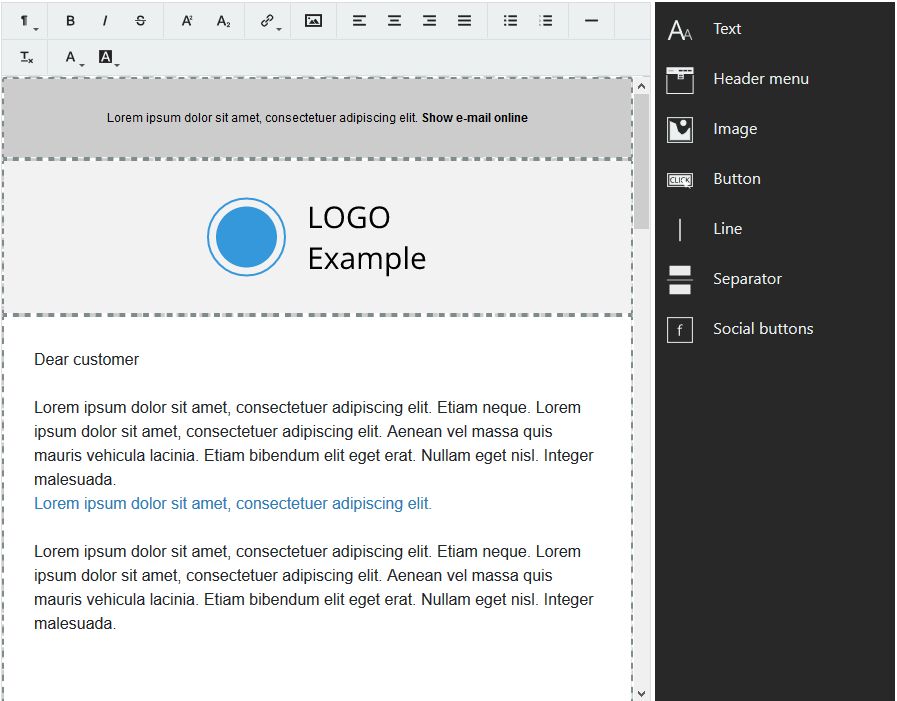Click the Dear customer text
897x701 pixels.
pos(86,359)
